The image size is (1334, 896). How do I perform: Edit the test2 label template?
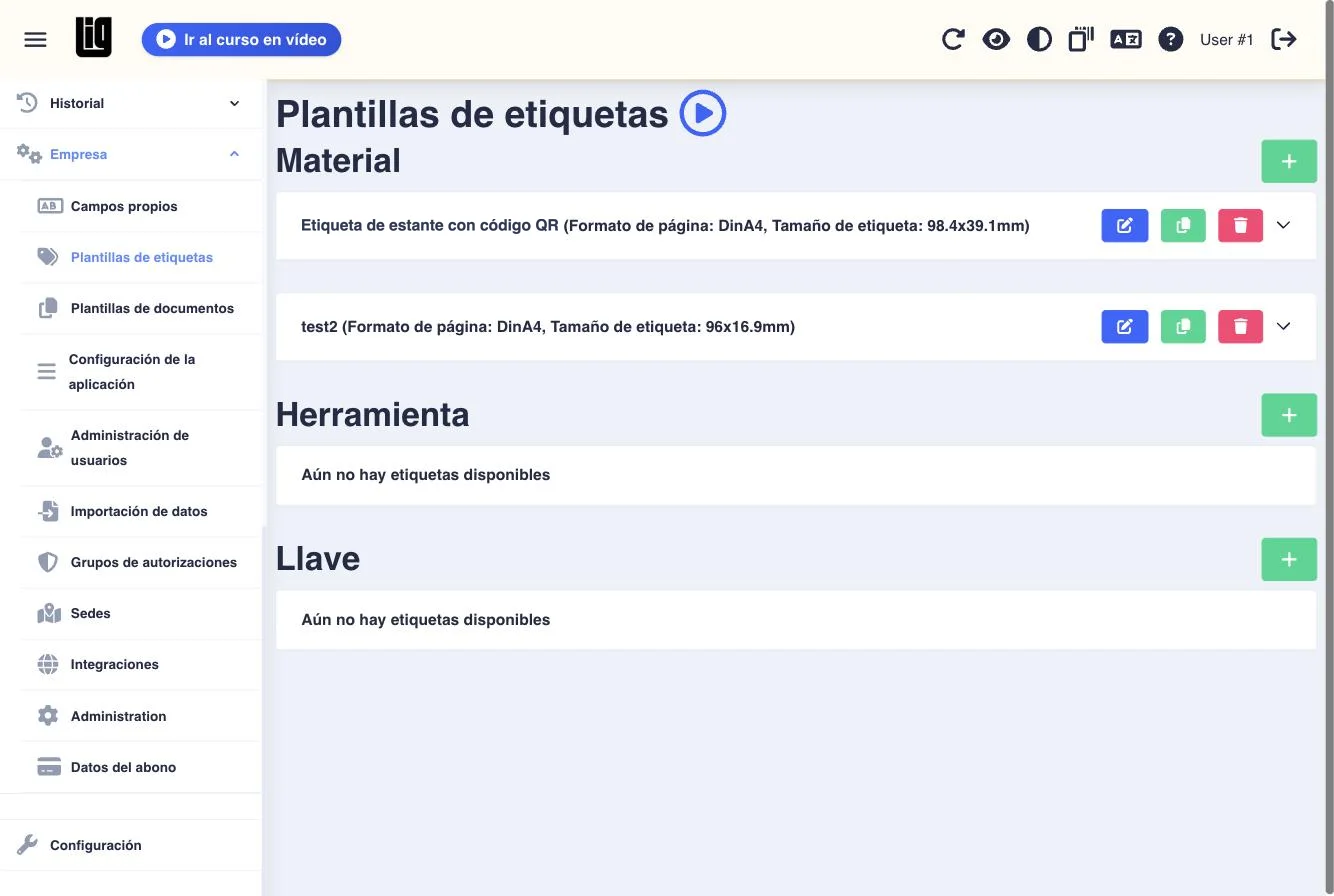1125,326
